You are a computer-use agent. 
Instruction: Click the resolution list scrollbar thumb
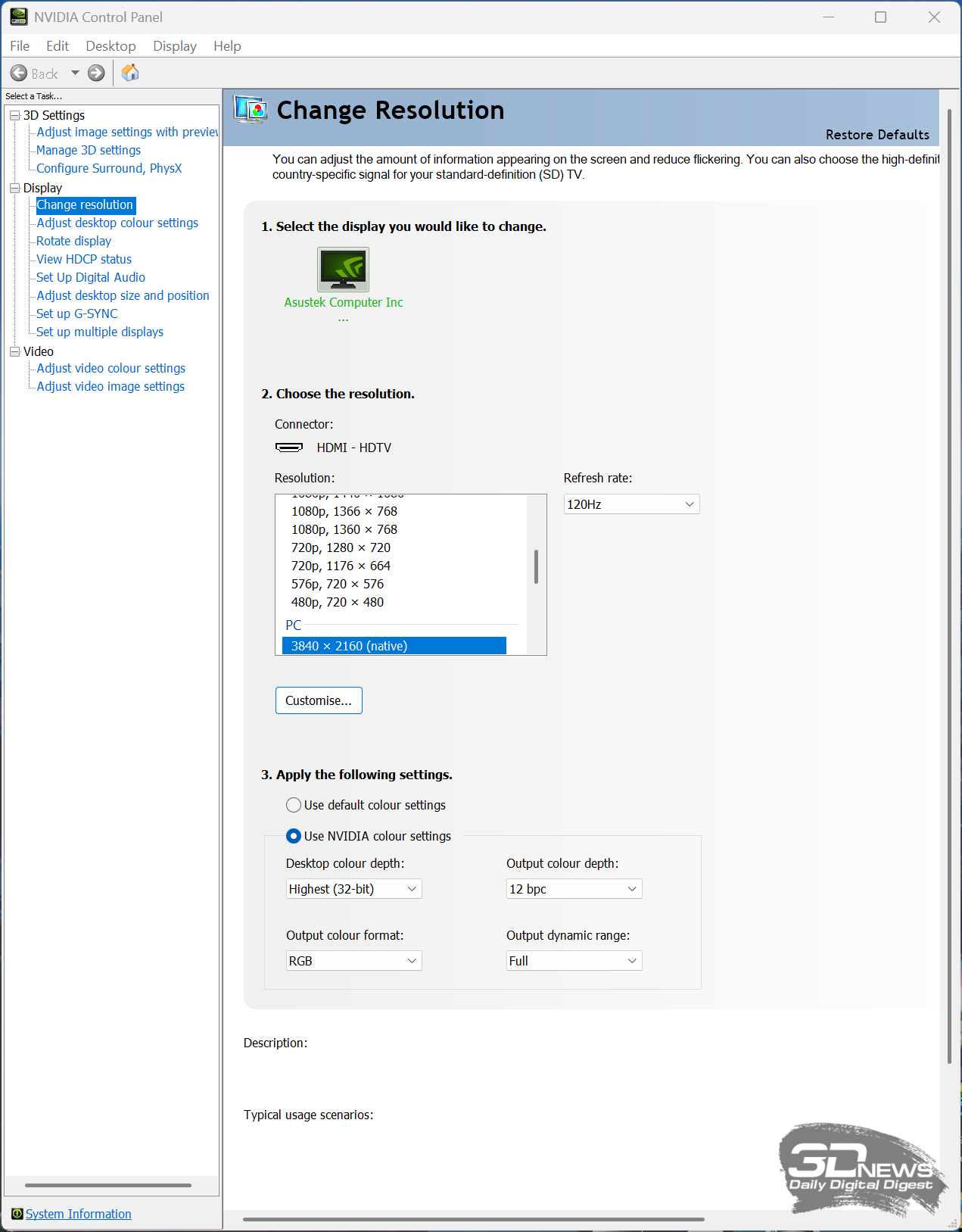coord(536,566)
